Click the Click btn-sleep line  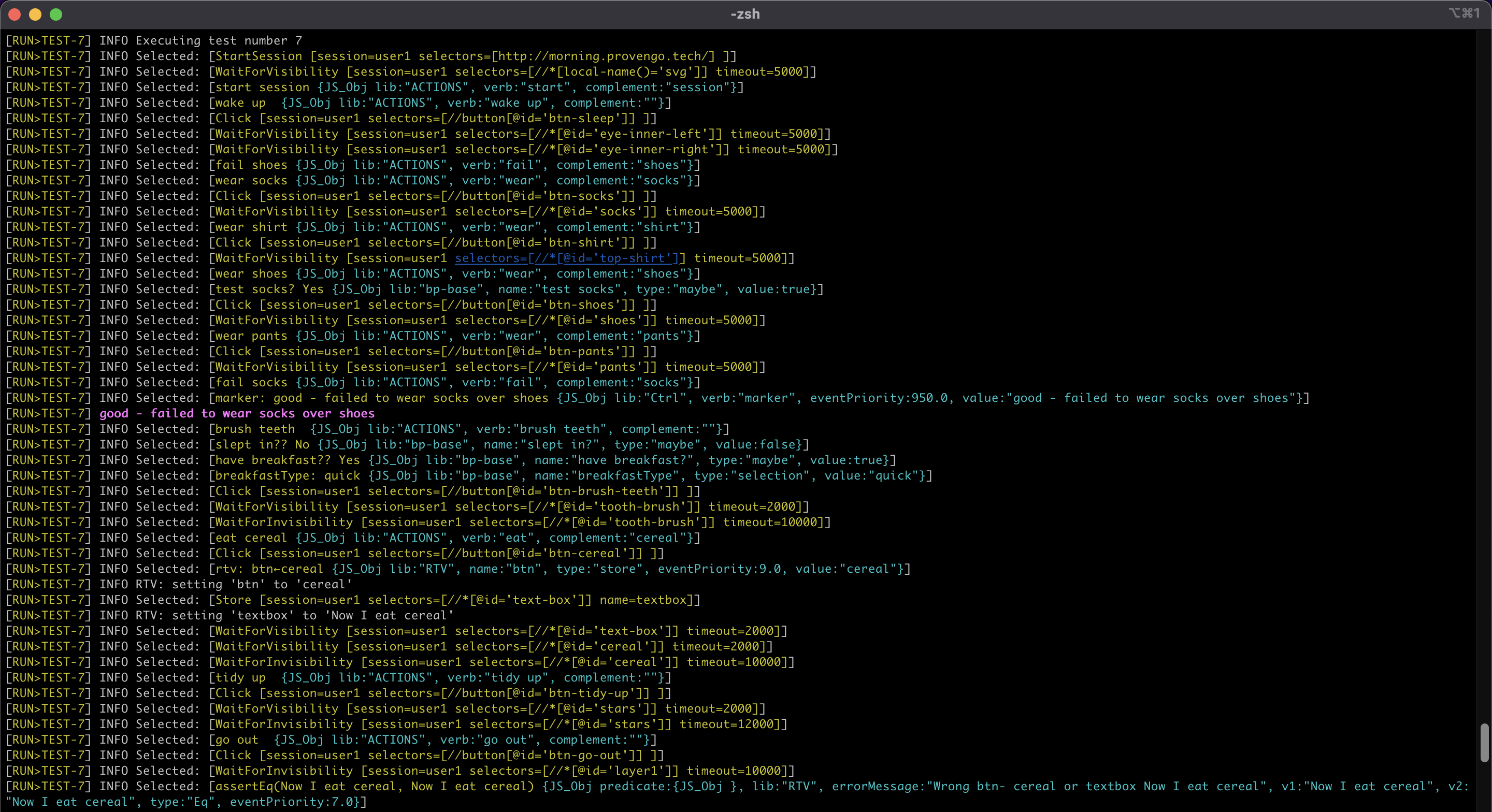[332, 119]
